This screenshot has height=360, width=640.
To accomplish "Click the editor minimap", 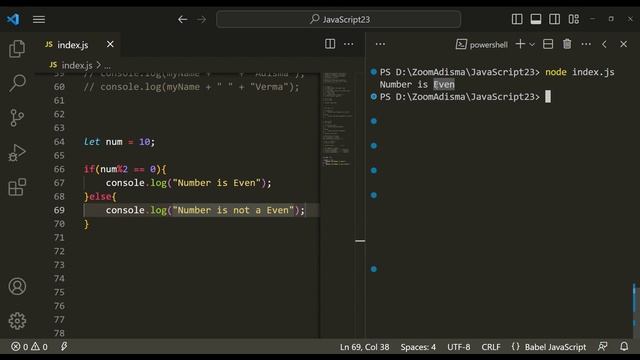I will (x=337, y=119).
